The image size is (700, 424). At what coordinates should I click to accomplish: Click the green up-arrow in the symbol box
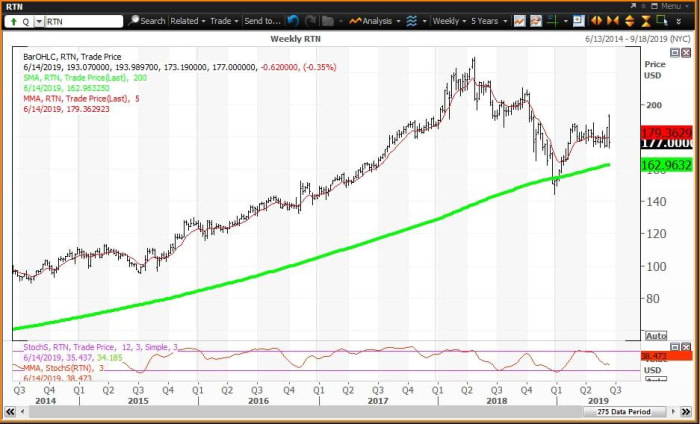(x=13, y=21)
